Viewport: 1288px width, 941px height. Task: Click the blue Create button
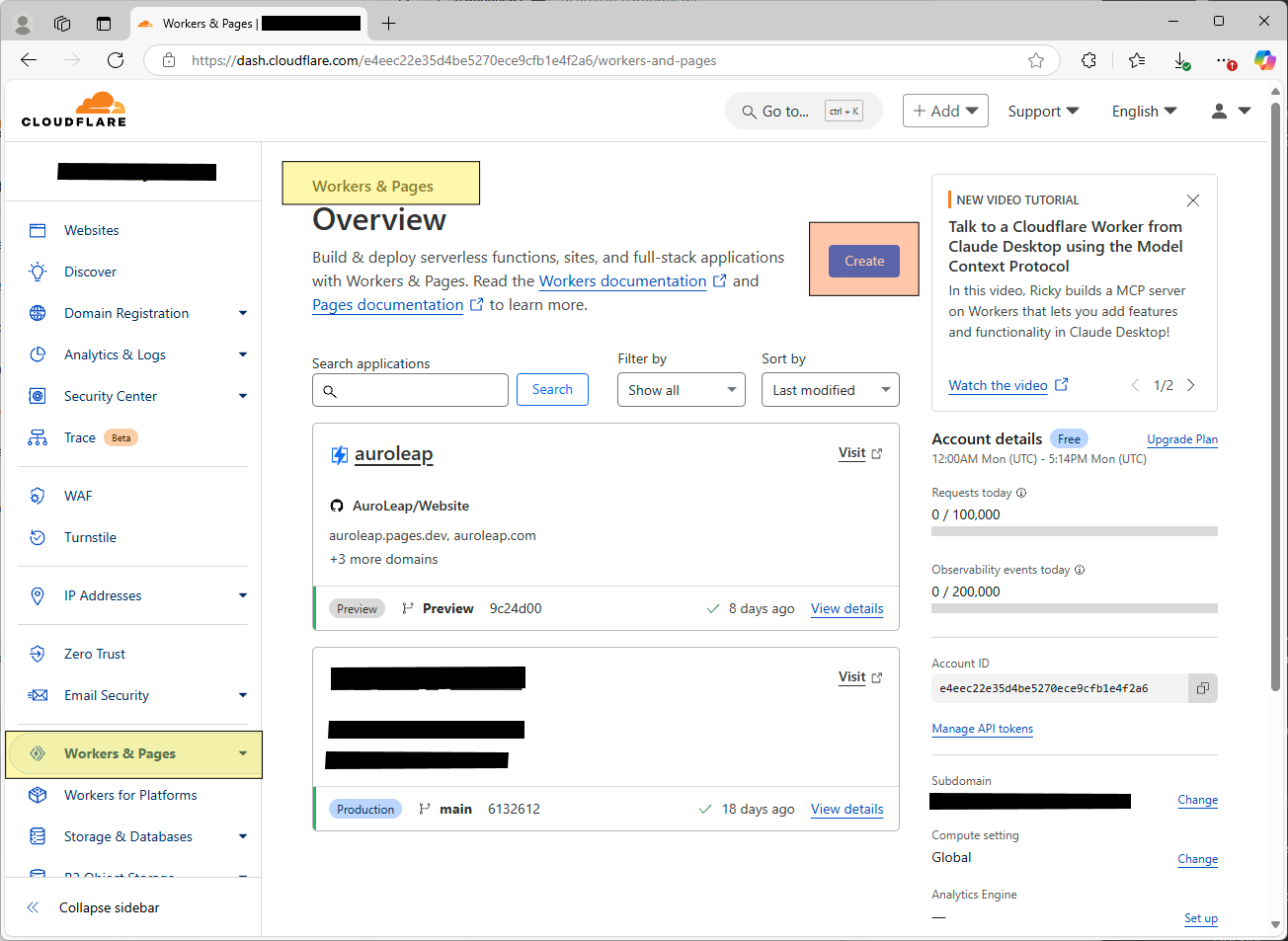tap(864, 261)
